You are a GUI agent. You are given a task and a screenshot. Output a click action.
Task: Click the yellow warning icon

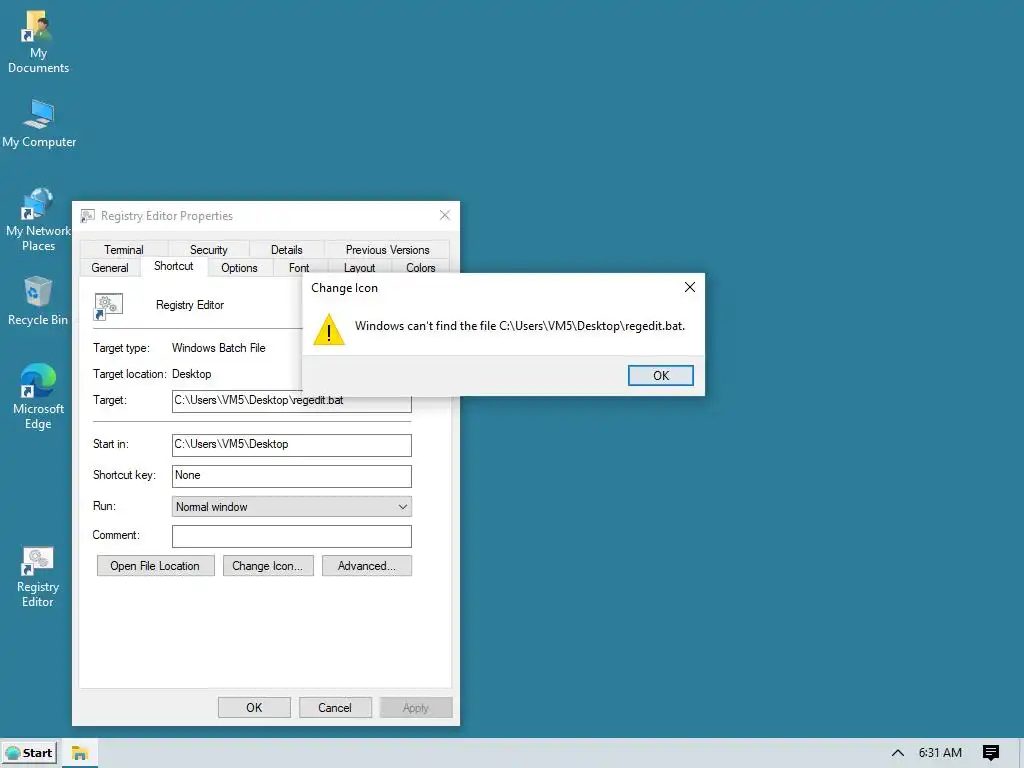tap(328, 328)
